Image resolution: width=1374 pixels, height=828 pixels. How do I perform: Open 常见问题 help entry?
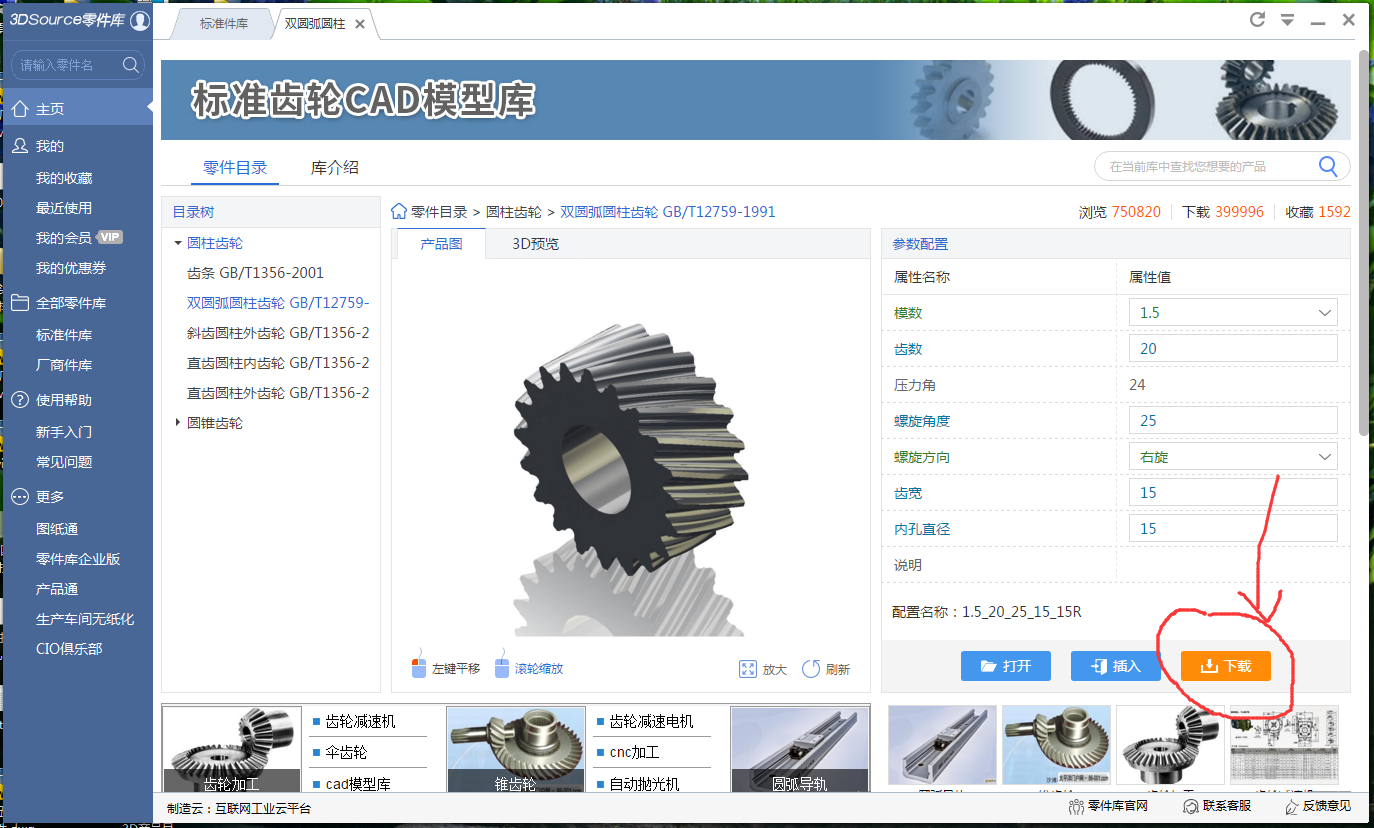(64, 462)
